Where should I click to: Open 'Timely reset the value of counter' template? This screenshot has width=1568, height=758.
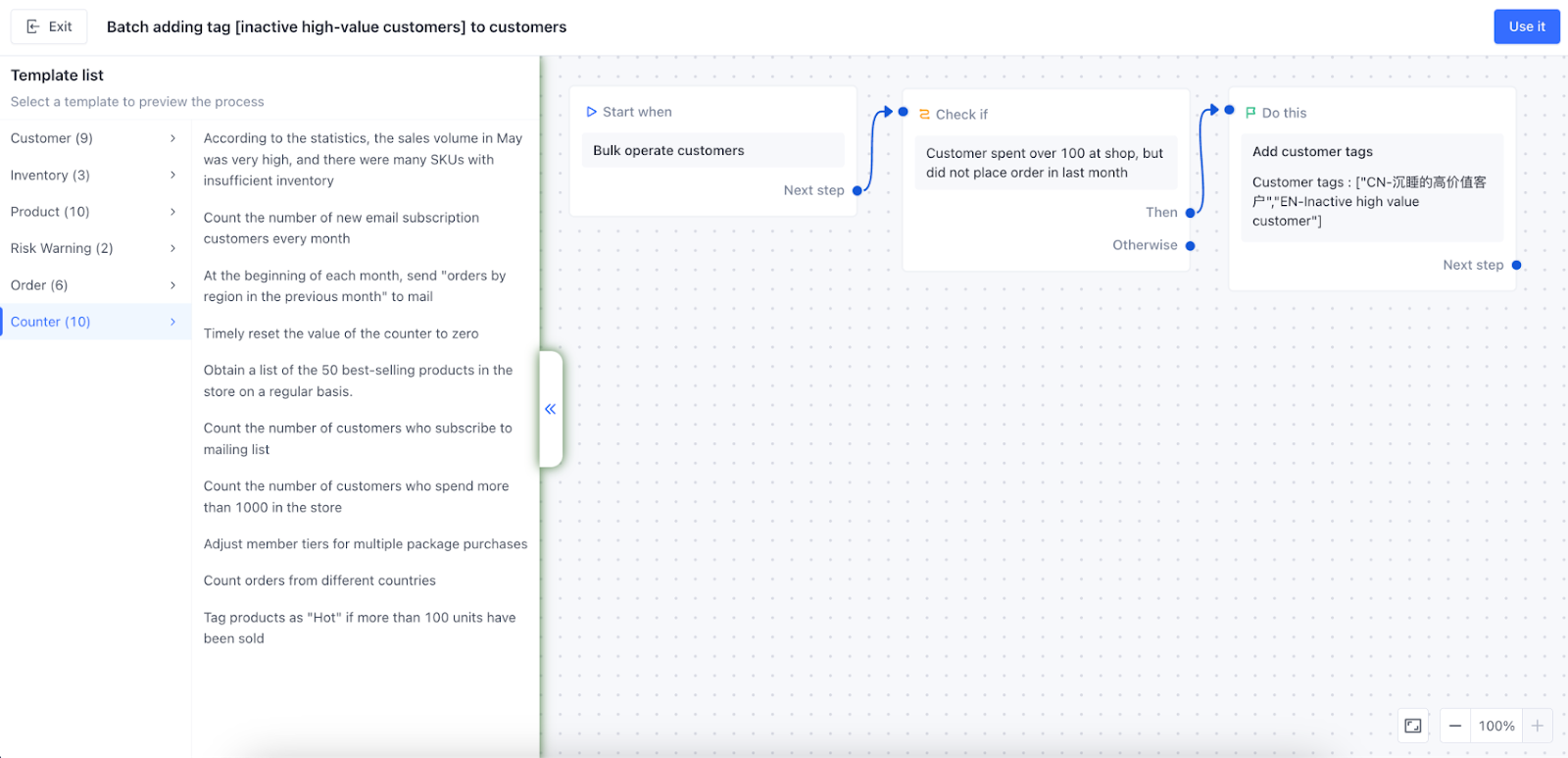[341, 333]
